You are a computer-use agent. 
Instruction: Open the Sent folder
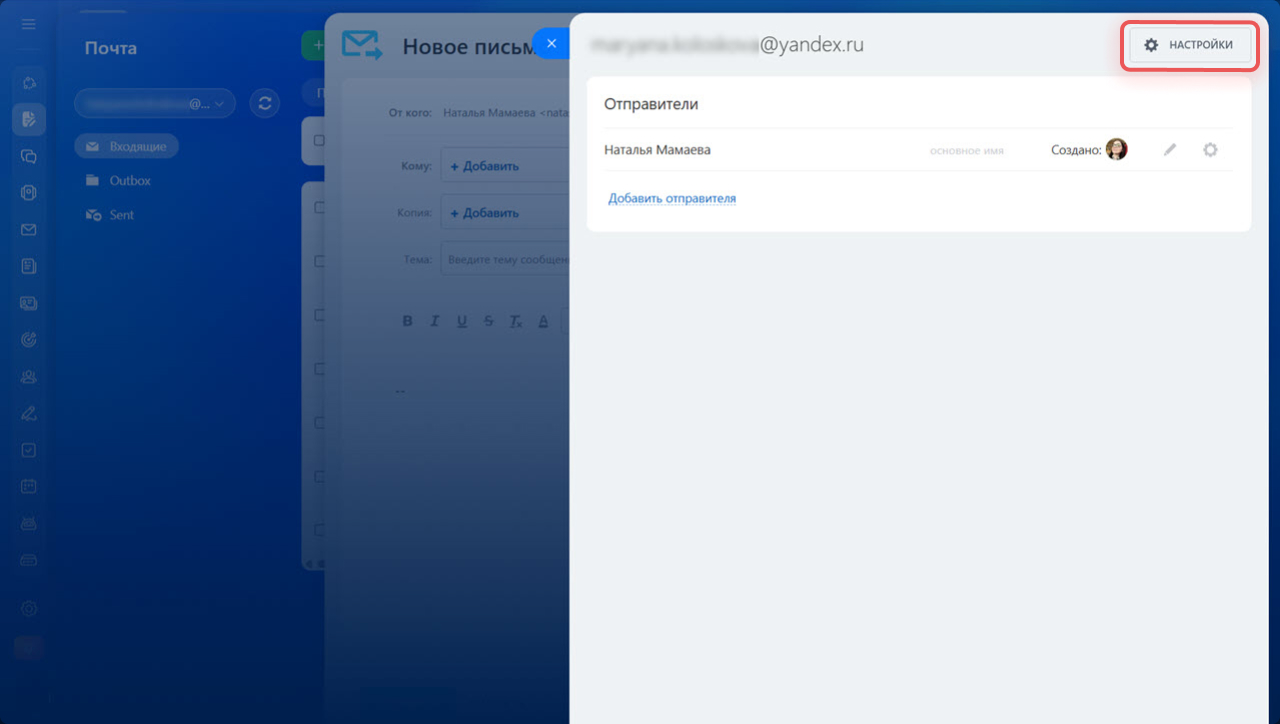coord(121,215)
